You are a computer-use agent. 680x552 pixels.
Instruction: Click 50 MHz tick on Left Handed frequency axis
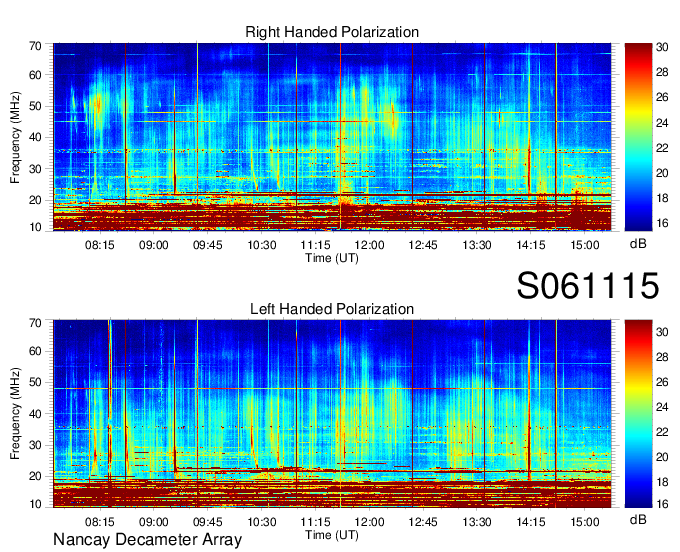pyautogui.click(x=35, y=382)
